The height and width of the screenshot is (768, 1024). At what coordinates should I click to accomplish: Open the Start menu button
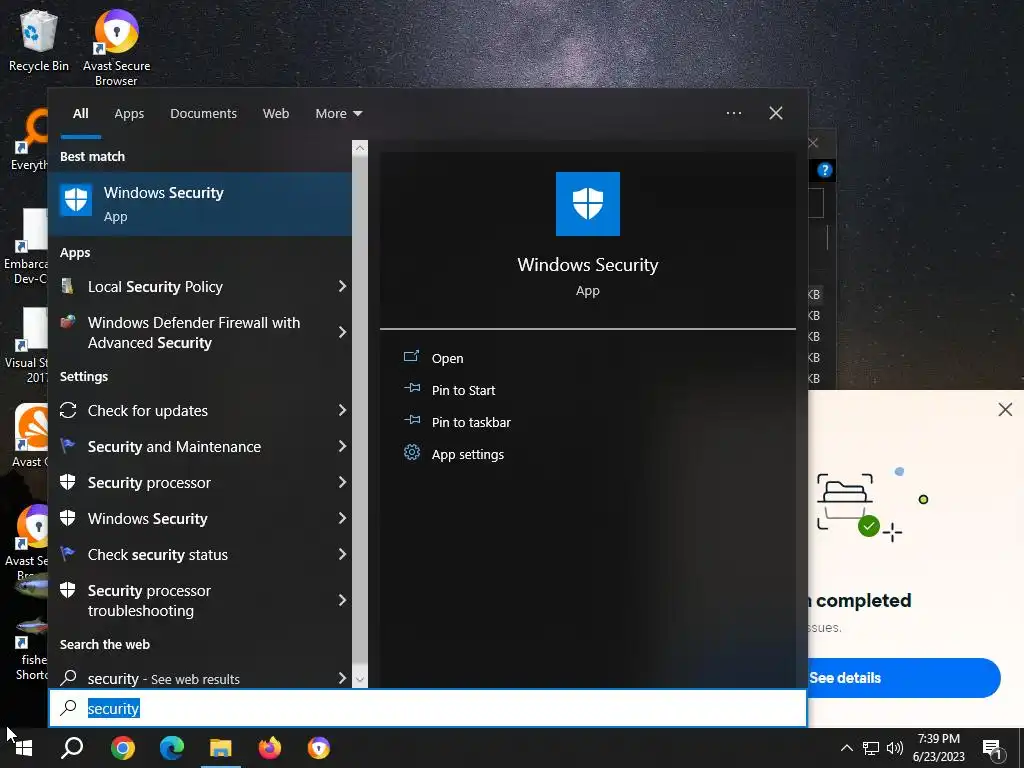tap(24, 748)
